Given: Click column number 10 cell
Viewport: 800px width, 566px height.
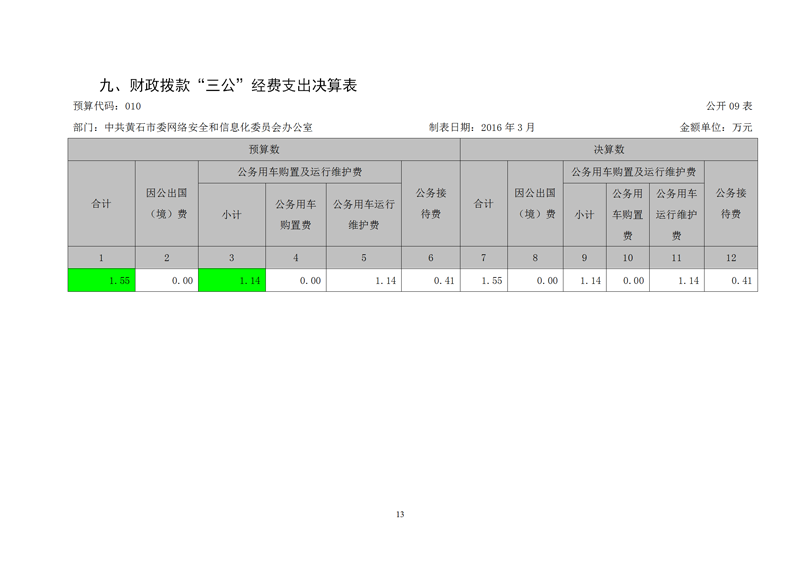Looking at the screenshot, I should [x=628, y=258].
